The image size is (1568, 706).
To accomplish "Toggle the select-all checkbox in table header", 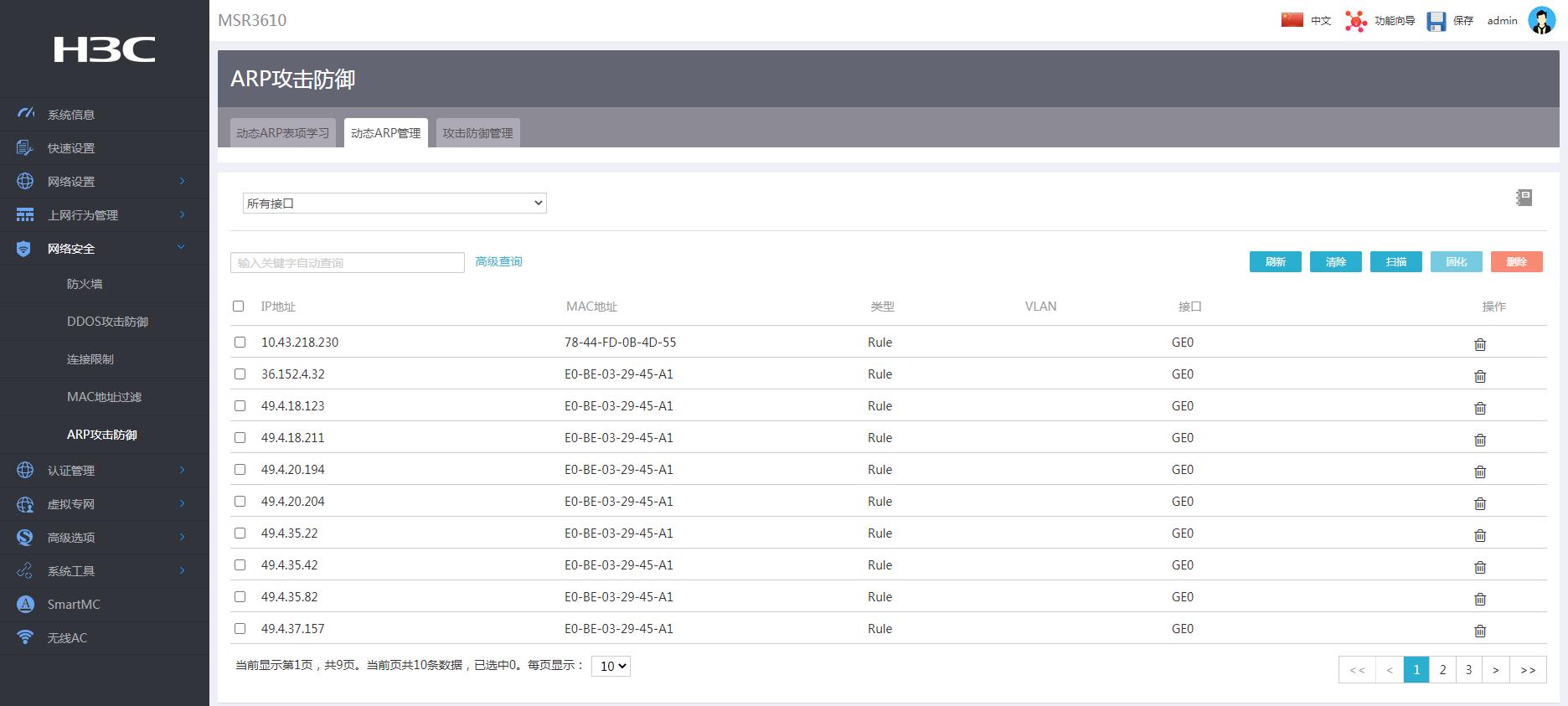I will click(x=239, y=307).
